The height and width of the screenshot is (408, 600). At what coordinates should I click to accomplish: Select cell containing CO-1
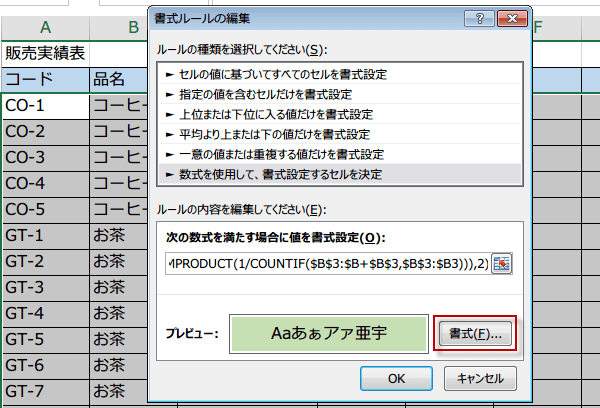[x=46, y=106]
